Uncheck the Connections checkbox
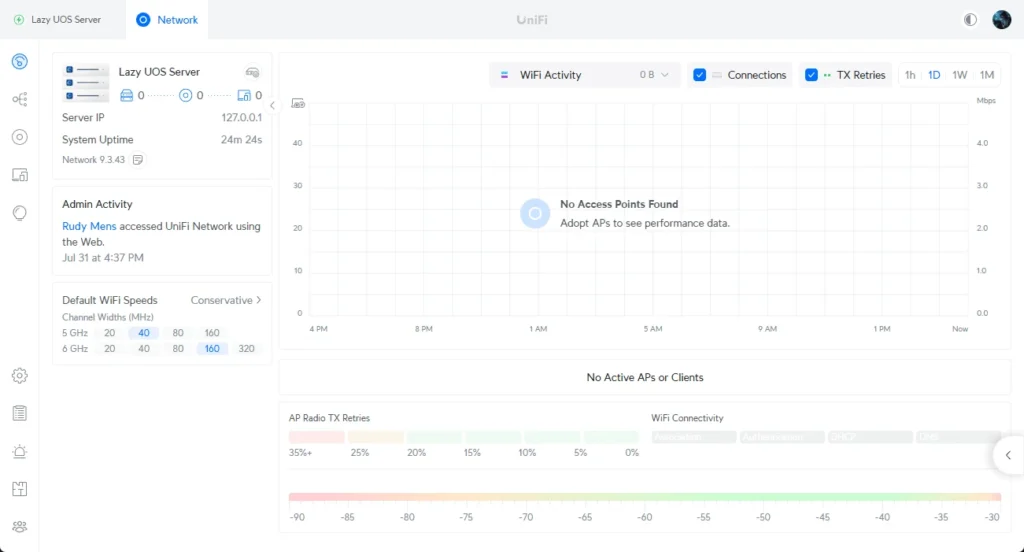Screen dimensions: 1024x552 [700, 75]
